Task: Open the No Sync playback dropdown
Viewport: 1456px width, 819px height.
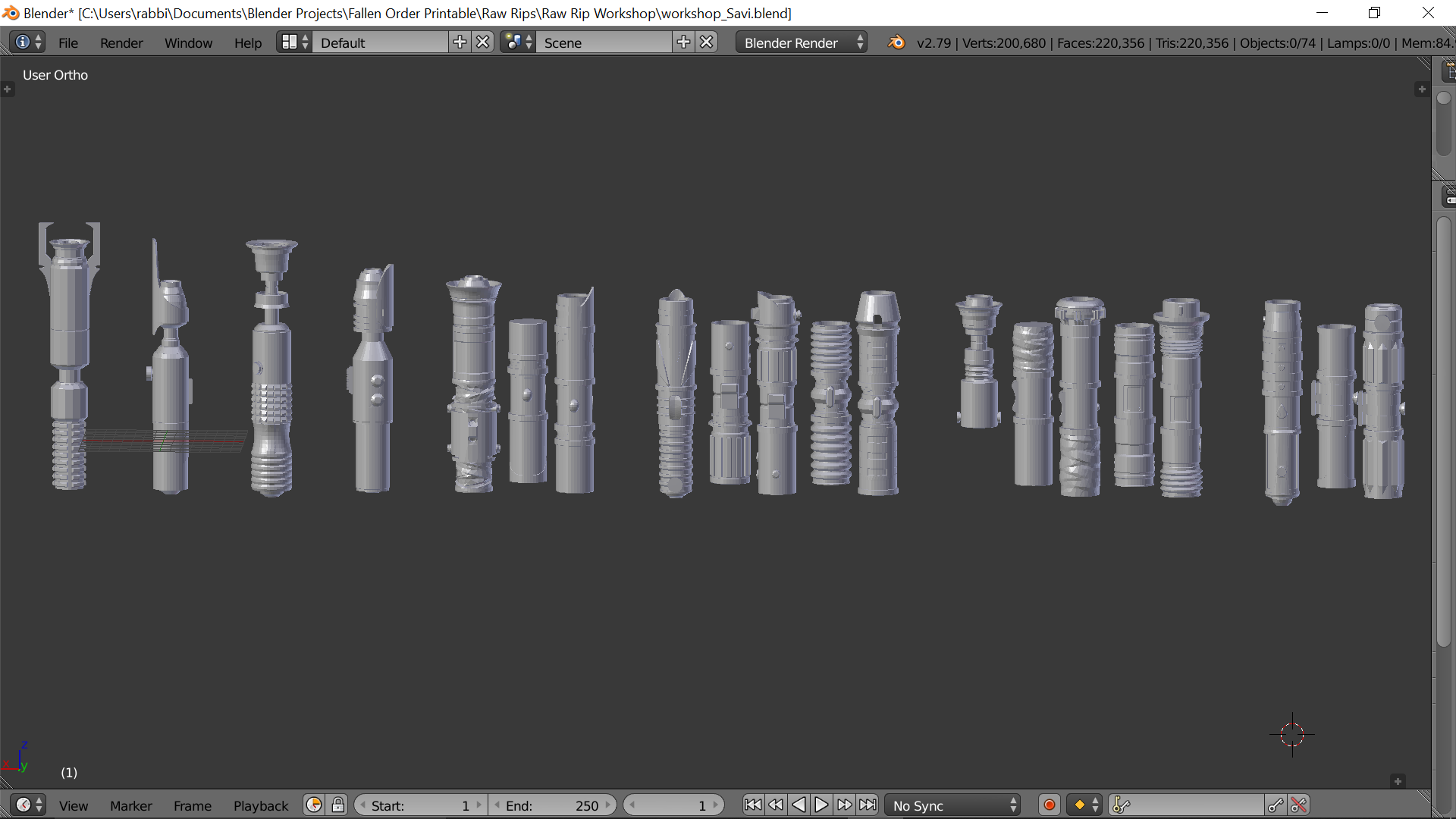Action: pos(953,805)
